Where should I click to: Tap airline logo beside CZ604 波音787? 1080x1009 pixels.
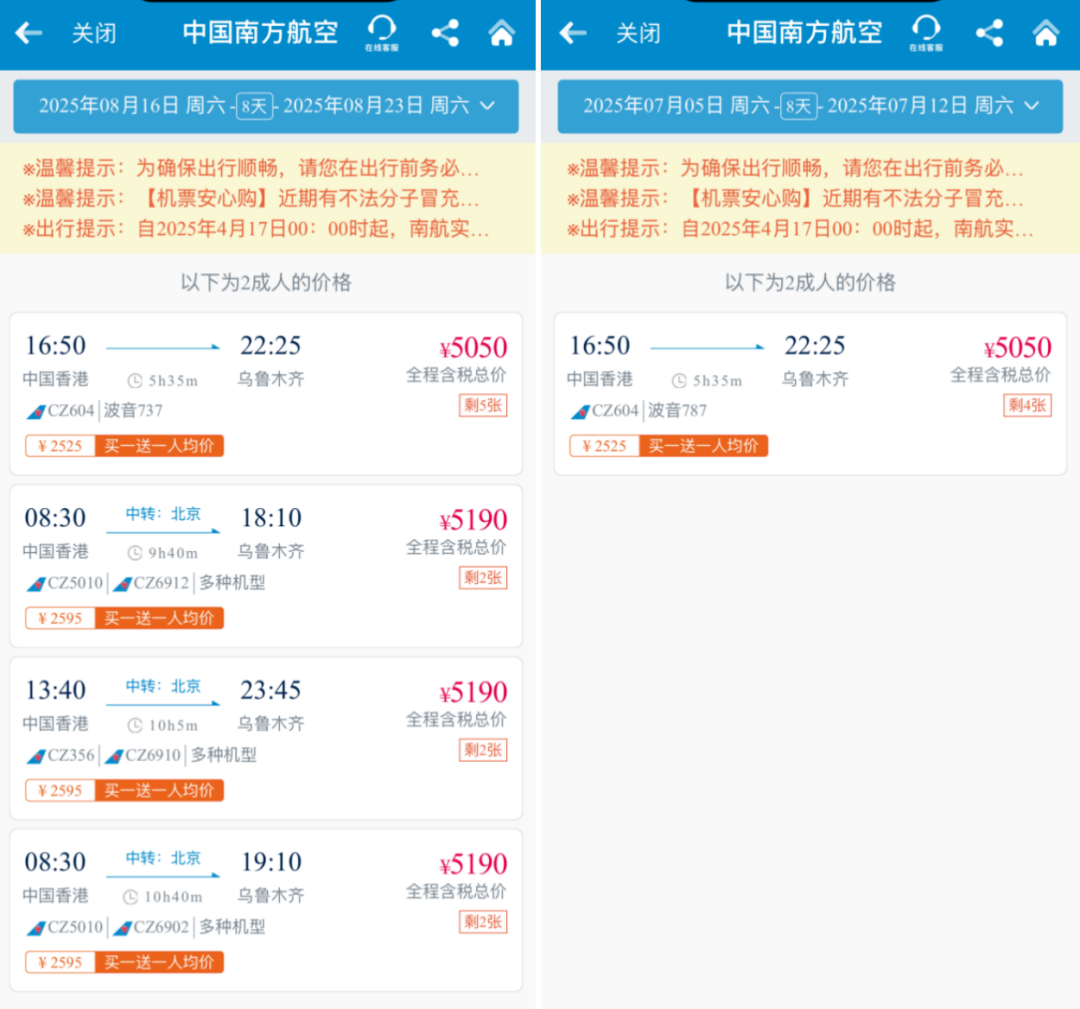pos(580,412)
